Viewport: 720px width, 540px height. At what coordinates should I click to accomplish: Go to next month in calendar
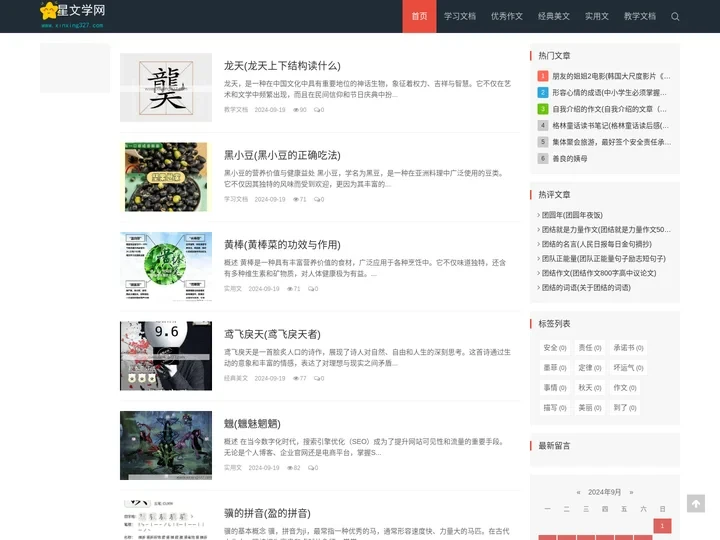click(631, 492)
